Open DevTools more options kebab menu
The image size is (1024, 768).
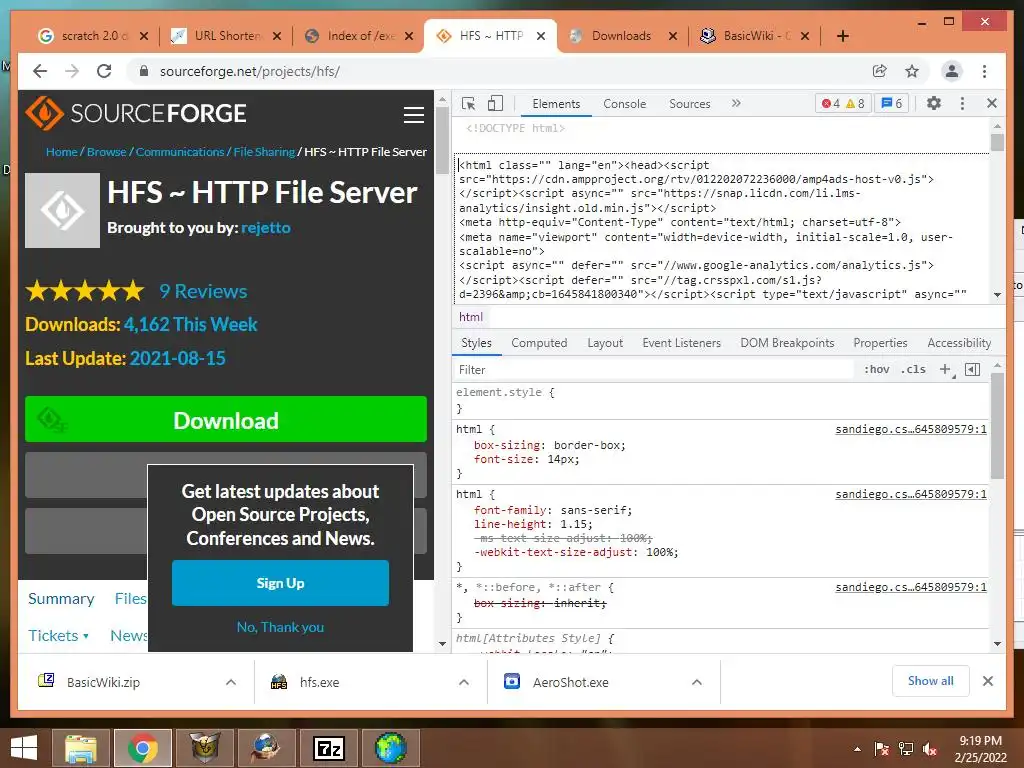(x=962, y=103)
